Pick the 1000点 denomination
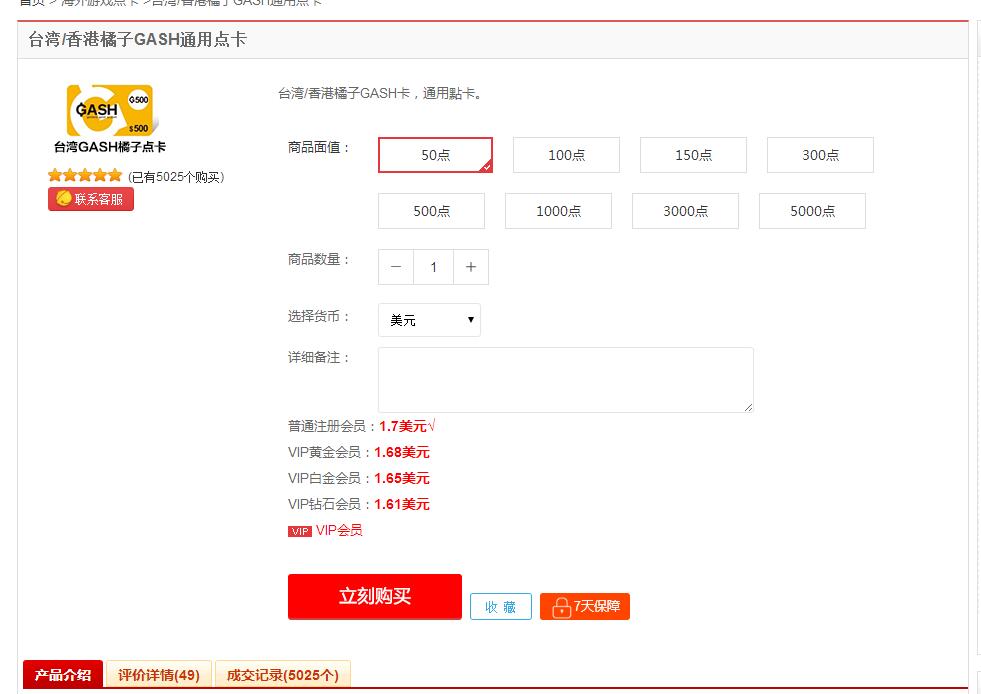981x694 pixels. click(x=558, y=211)
